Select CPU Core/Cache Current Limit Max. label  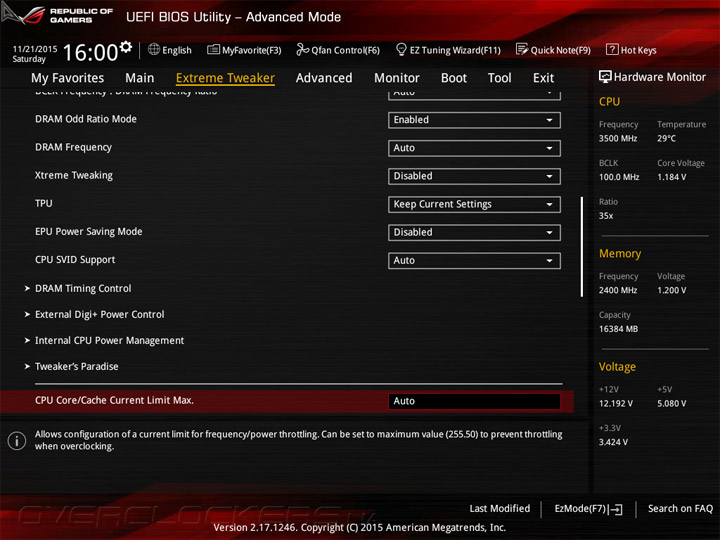click(114, 400)
